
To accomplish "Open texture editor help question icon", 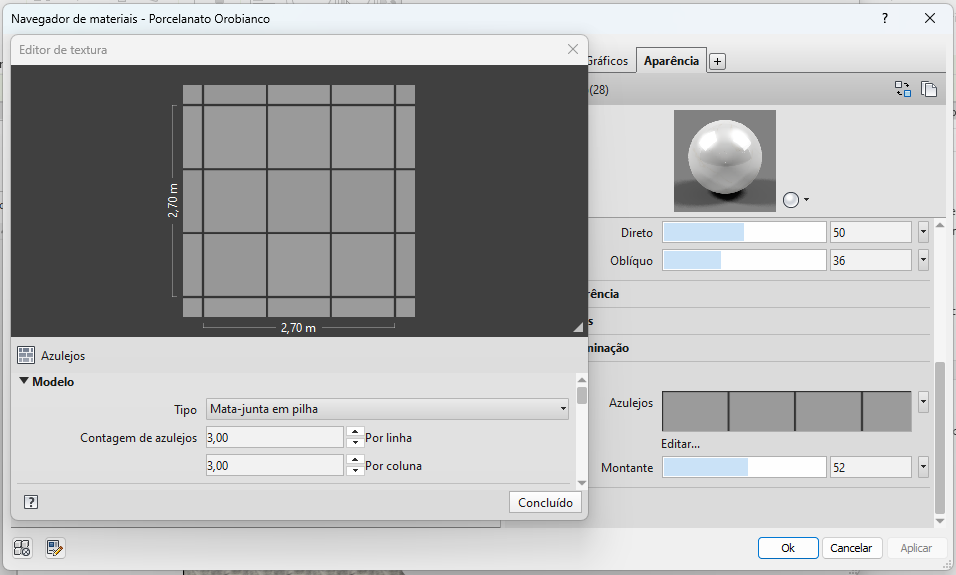I will (x=31, y=502).
